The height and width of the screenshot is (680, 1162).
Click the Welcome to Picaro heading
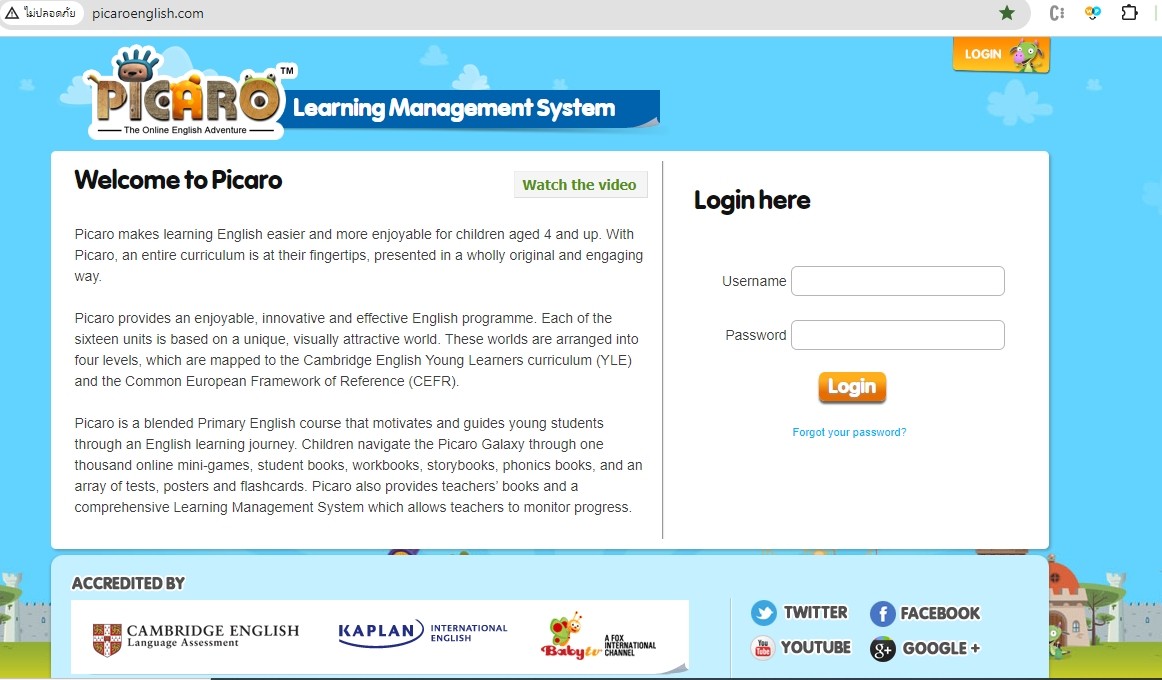[x=178, y=180]
